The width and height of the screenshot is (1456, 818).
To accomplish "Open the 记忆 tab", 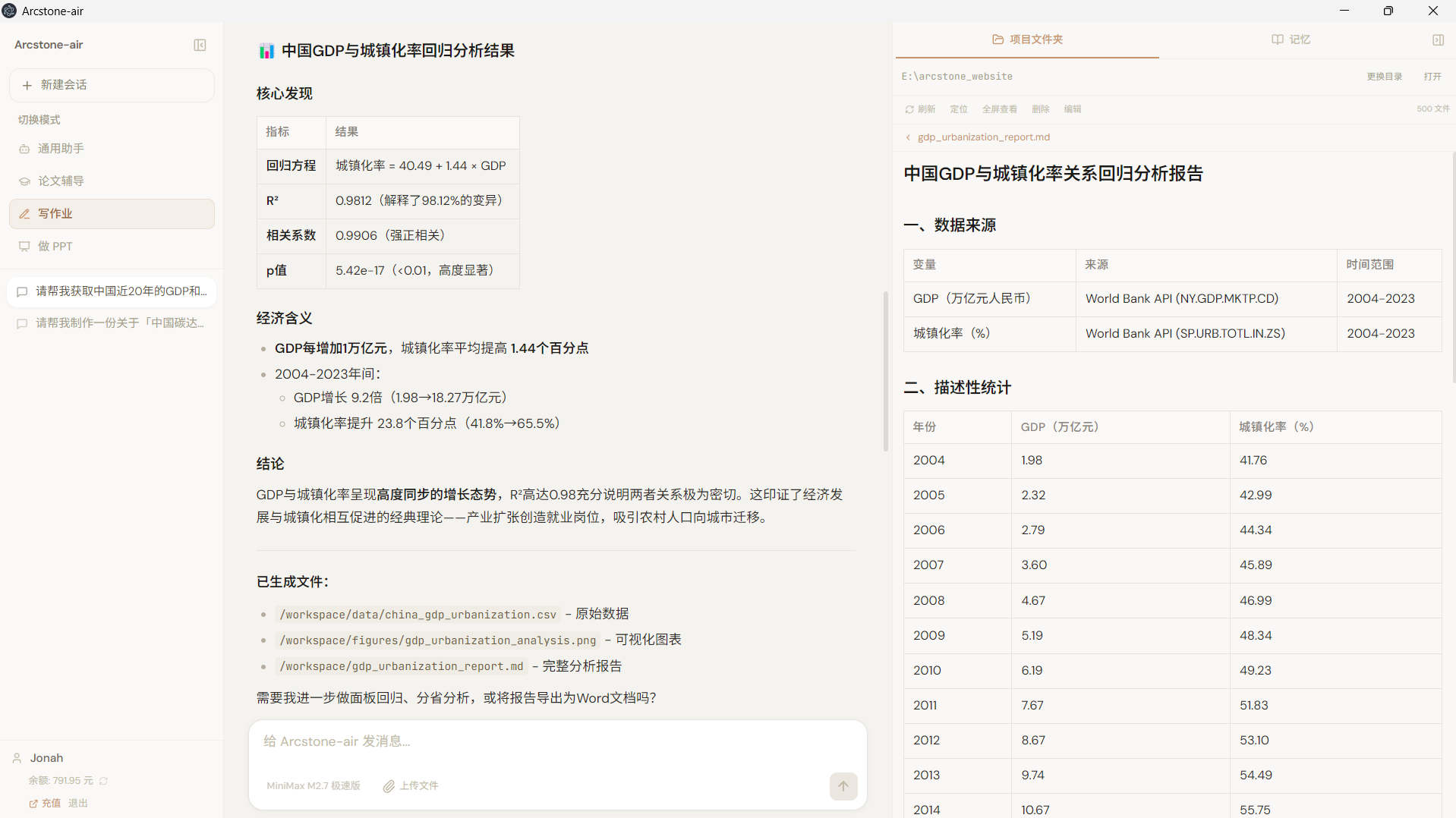I will click(x=1291, y=39).
